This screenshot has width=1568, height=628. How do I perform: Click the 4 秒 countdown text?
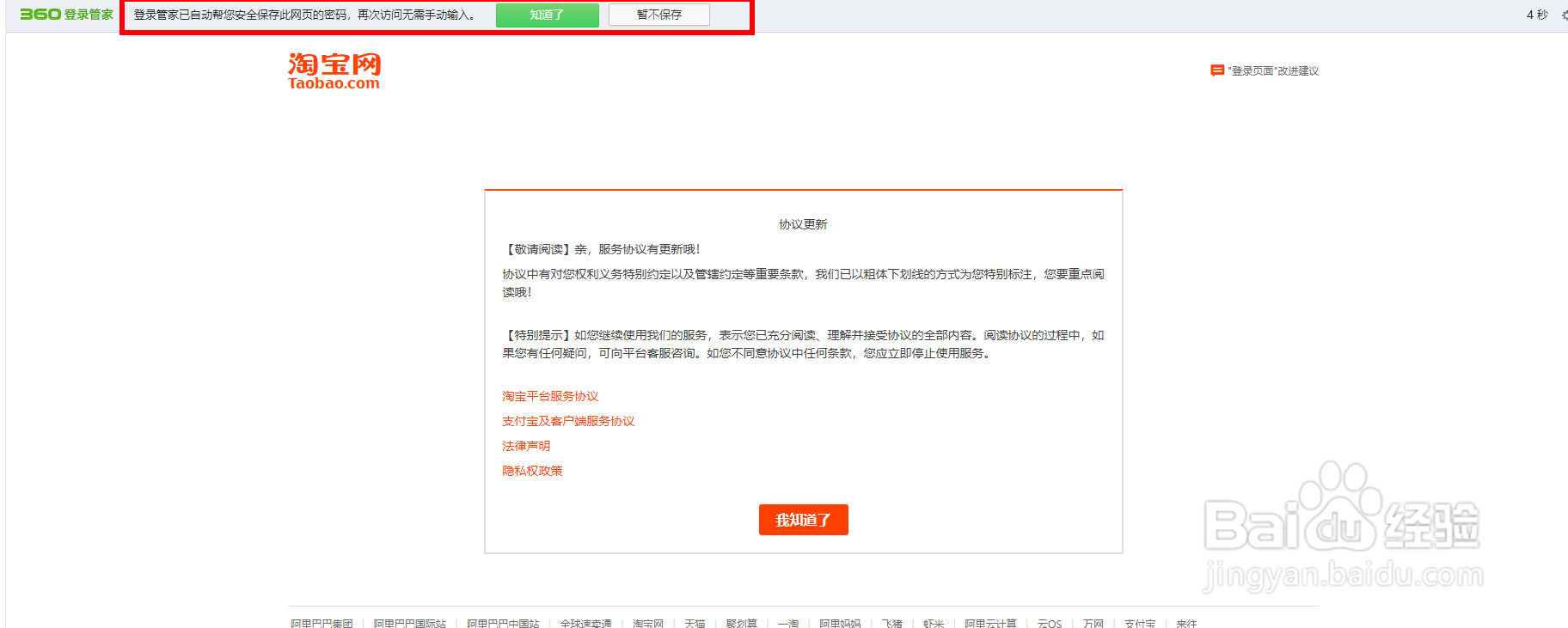[x=1537, y=15]
